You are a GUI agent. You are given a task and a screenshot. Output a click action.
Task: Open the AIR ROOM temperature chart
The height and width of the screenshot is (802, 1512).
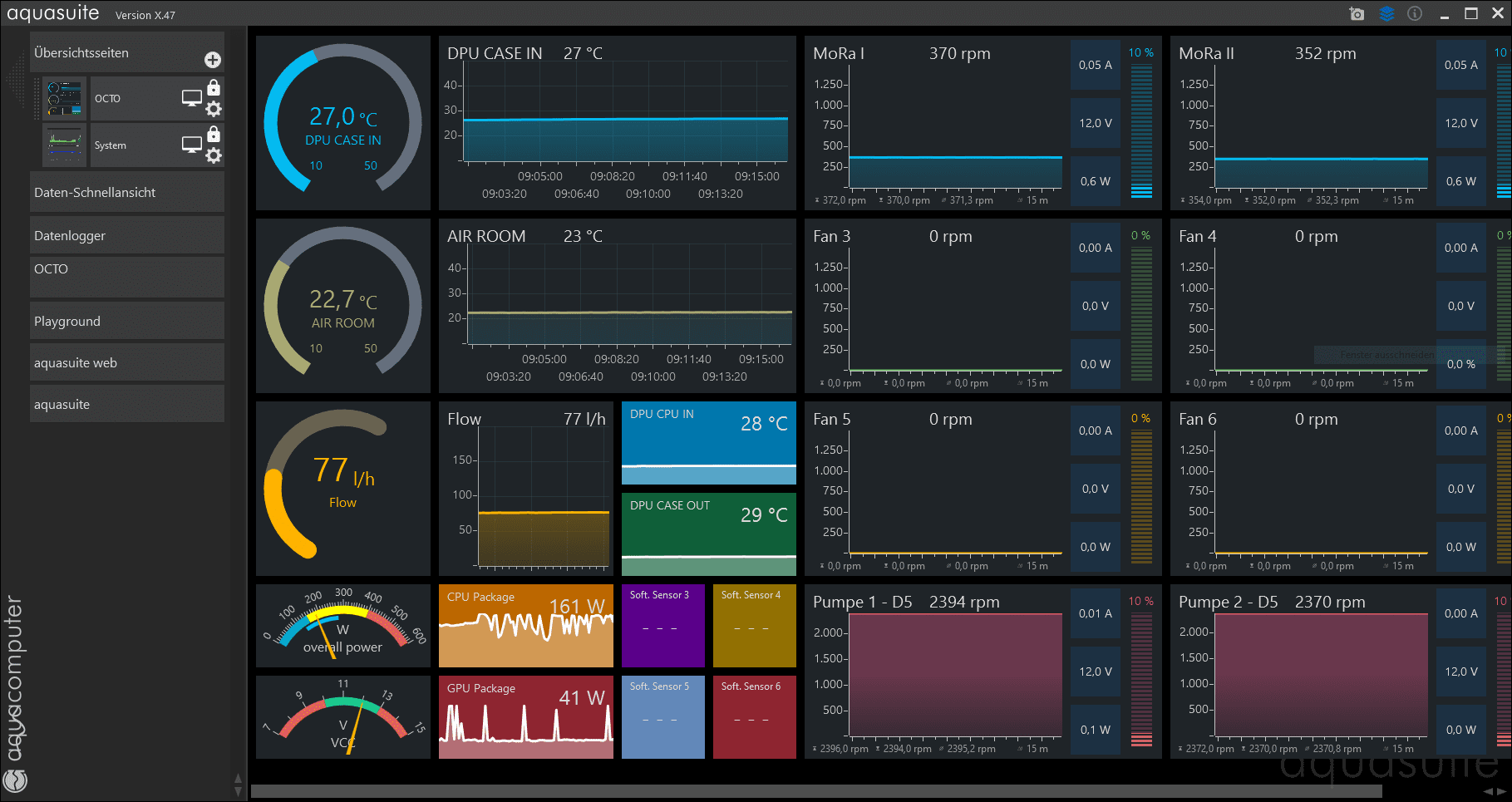point(618,306)
